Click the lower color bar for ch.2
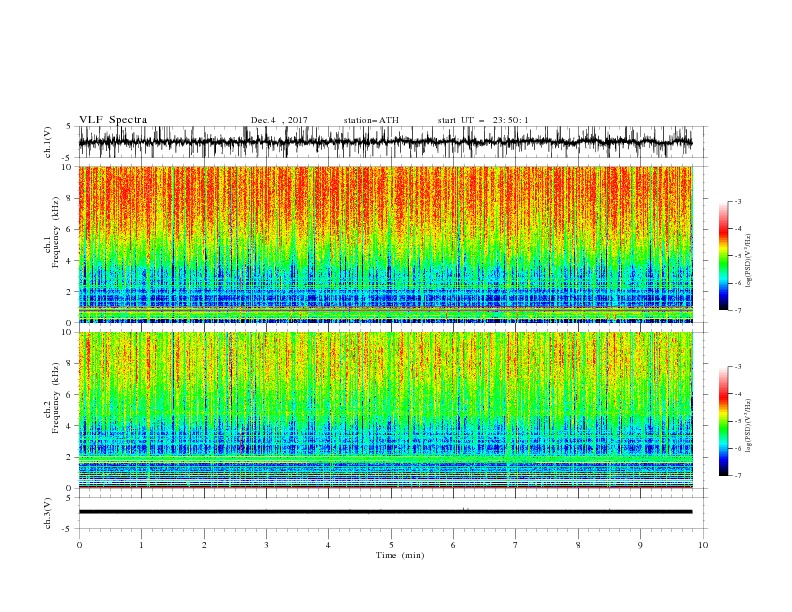This screenshot has width=792, height=612. coord(723,421)
